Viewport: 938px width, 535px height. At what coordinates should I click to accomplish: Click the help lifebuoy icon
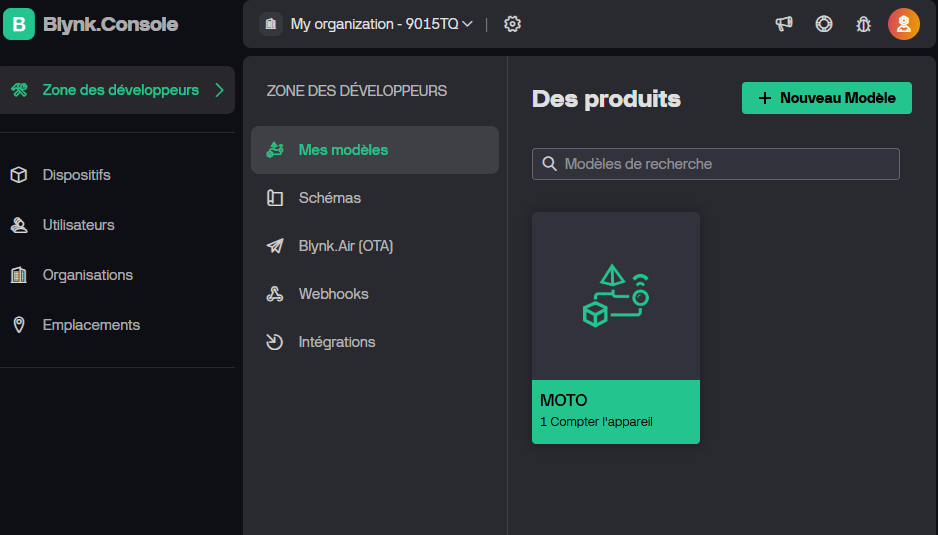(824, 24)
